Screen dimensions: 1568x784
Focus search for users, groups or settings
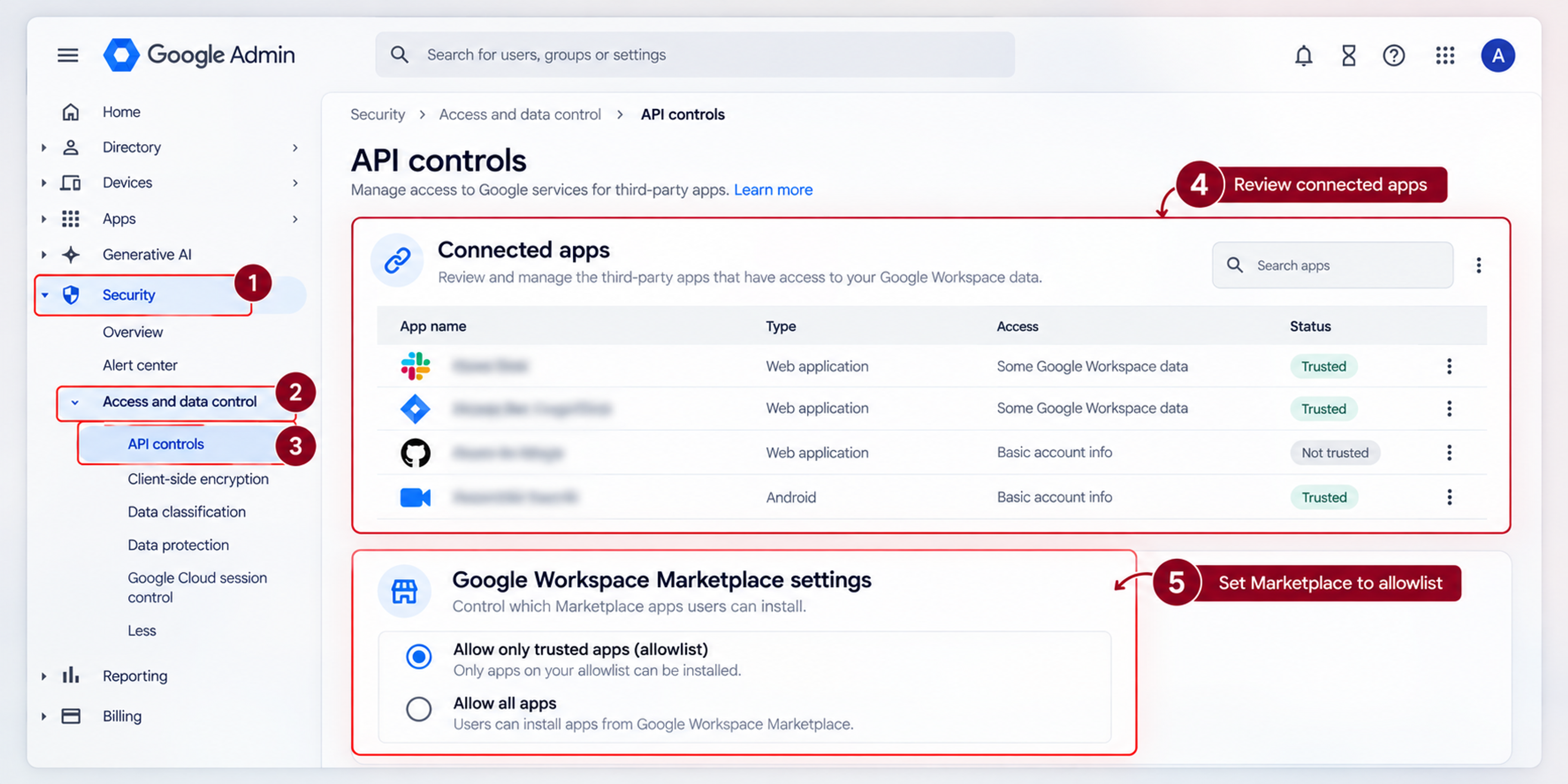click(x=695, y=55)
